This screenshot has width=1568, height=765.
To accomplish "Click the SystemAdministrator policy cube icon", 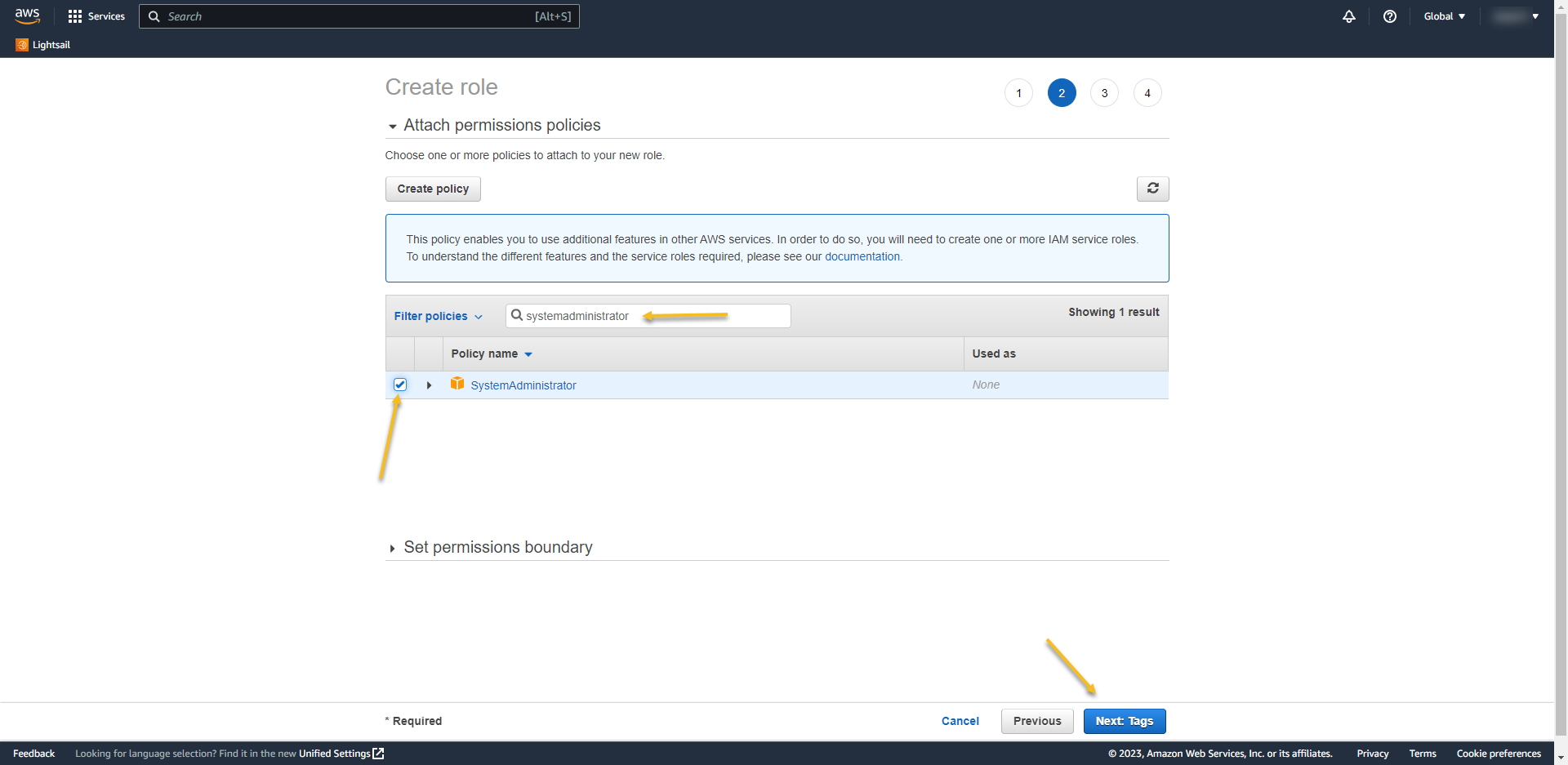I will [x=457, y=384].
